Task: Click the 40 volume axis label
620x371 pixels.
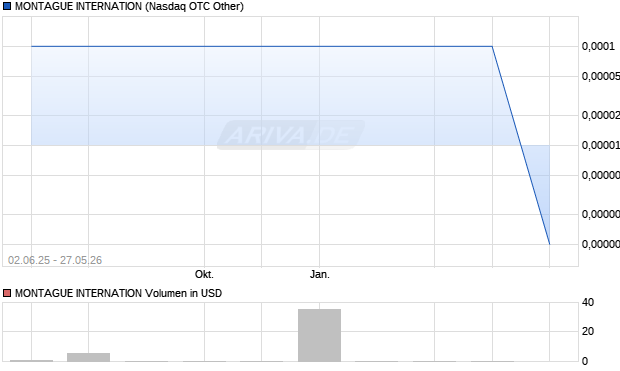Action: click(x=588, y=303)
